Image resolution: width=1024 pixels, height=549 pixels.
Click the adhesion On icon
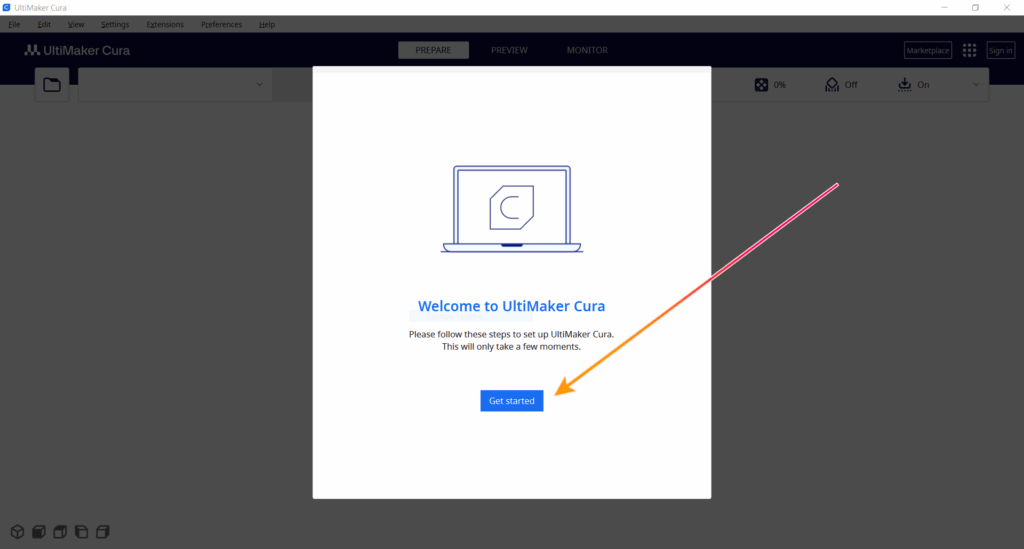[x=904, y=85]
